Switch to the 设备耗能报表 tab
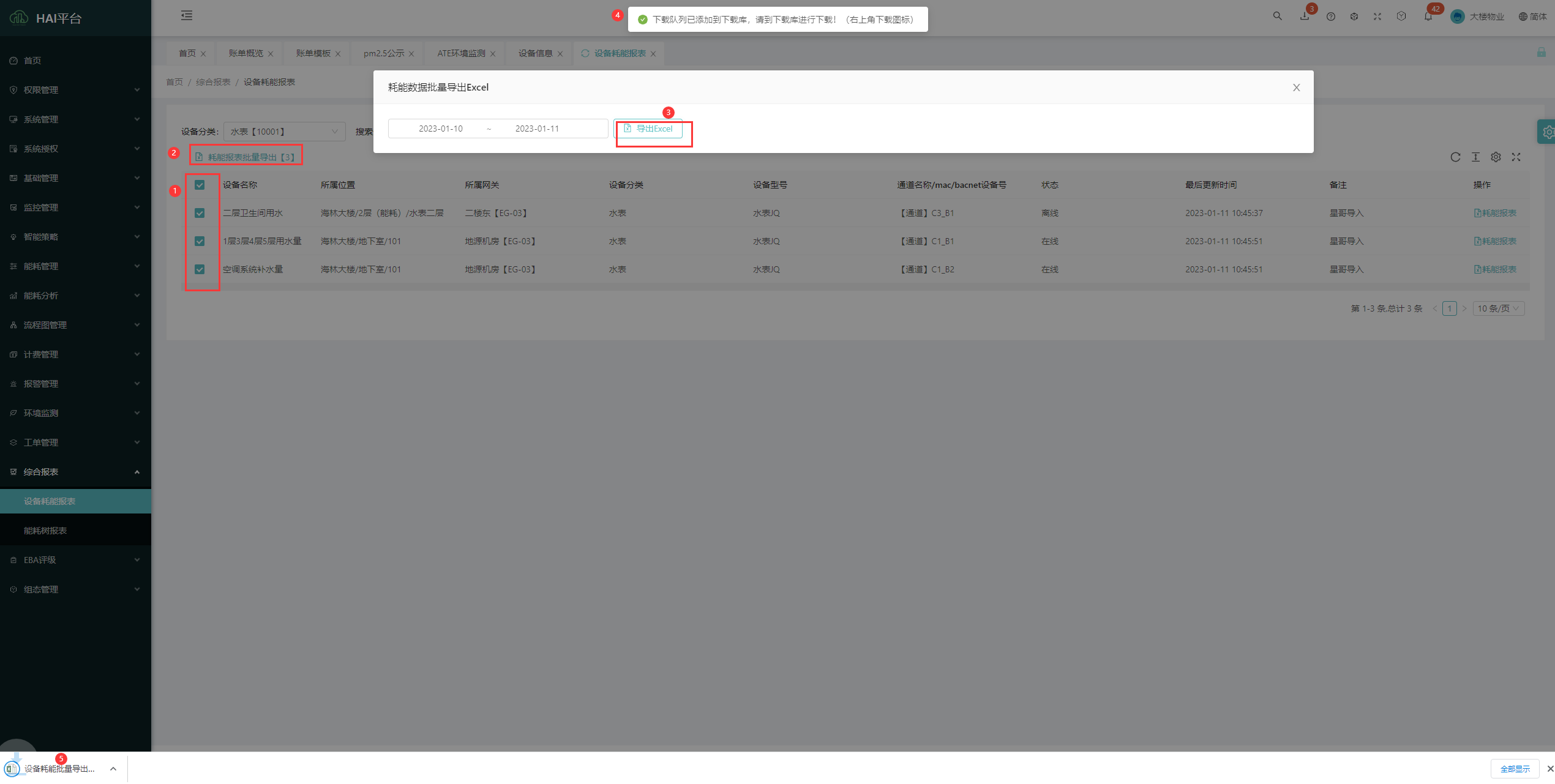This screenshot has height=784, width=1555. [620, 53]
